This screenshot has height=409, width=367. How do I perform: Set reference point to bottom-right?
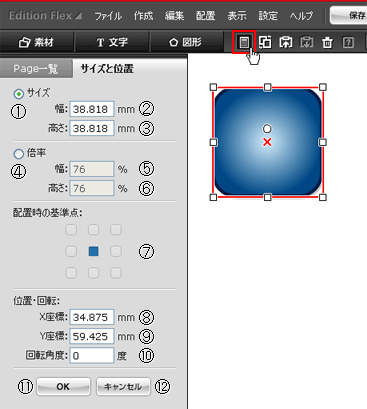point(116,273)
